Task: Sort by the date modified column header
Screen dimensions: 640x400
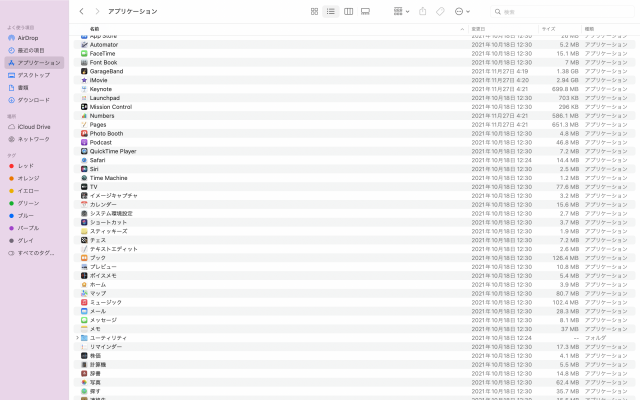Action: (478, 29)
